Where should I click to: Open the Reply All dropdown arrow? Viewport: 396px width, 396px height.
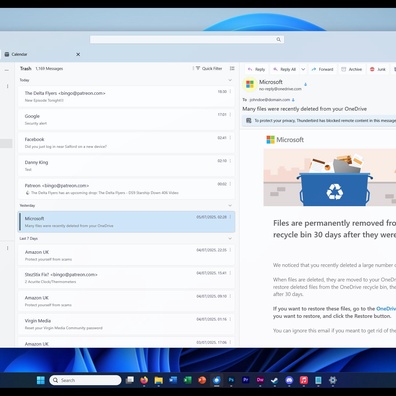click(303, 69)
